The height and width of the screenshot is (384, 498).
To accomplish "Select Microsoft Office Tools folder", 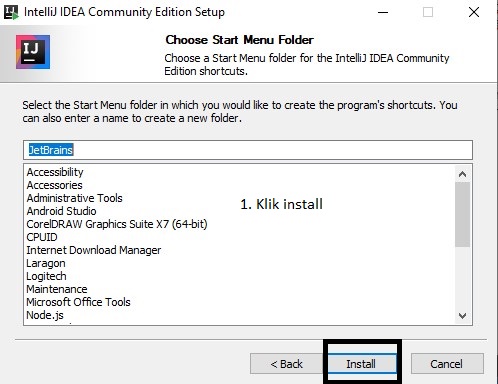I will (x=78, y=302).
